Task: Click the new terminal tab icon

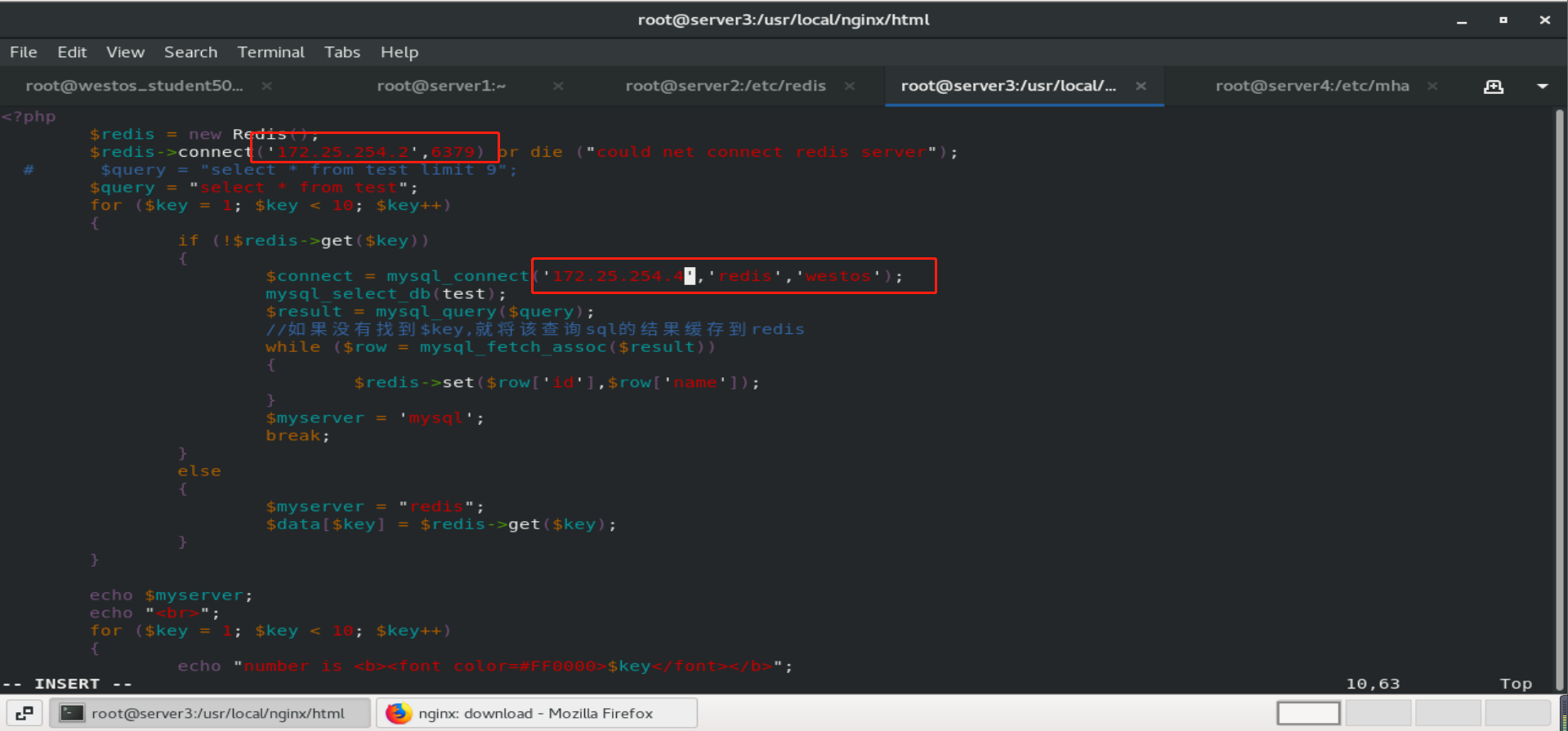Action: point(1494,87)
